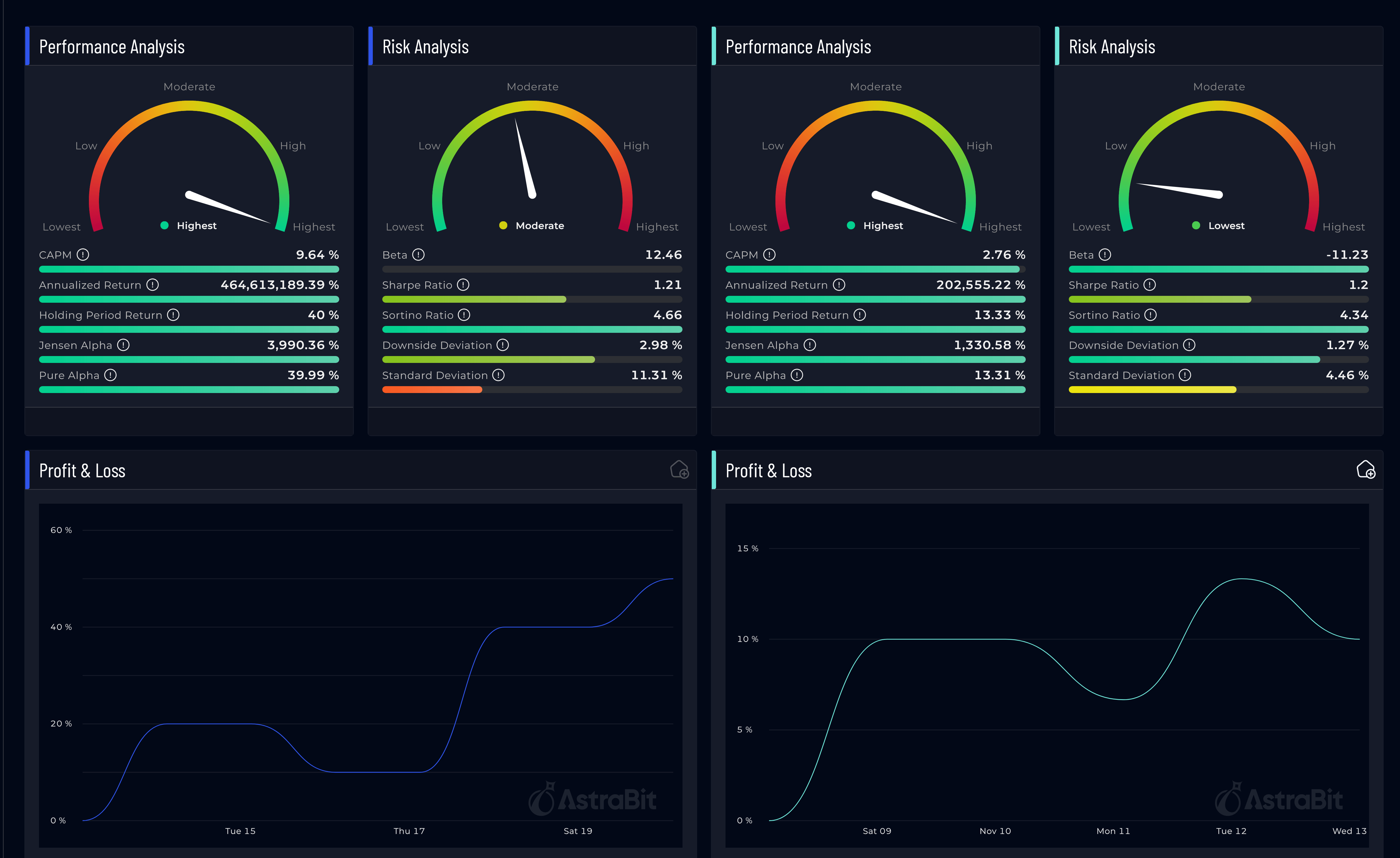Click Beta info icon beside -11.23
Viewport: 1400px width, 858px height.
1105,254
